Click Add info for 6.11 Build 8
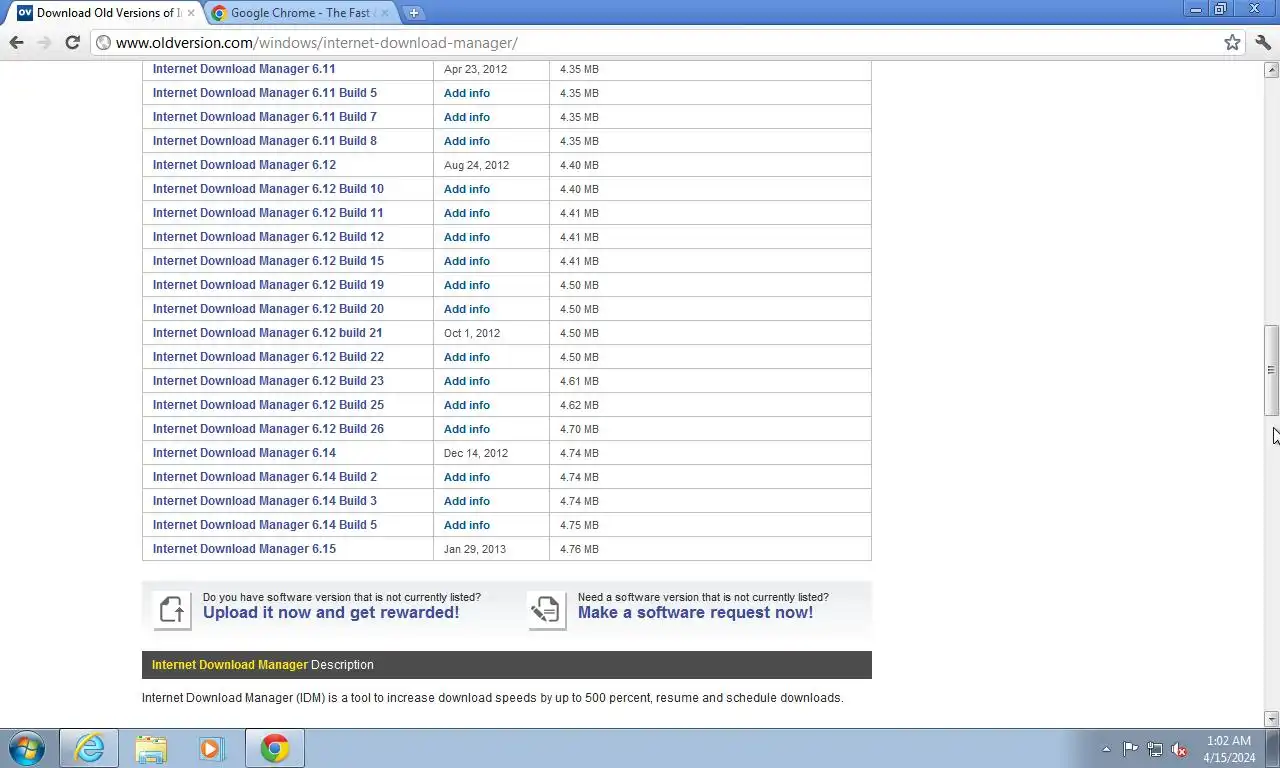The width and height of the screenshot is (1280, 768). tap(467, 141)
